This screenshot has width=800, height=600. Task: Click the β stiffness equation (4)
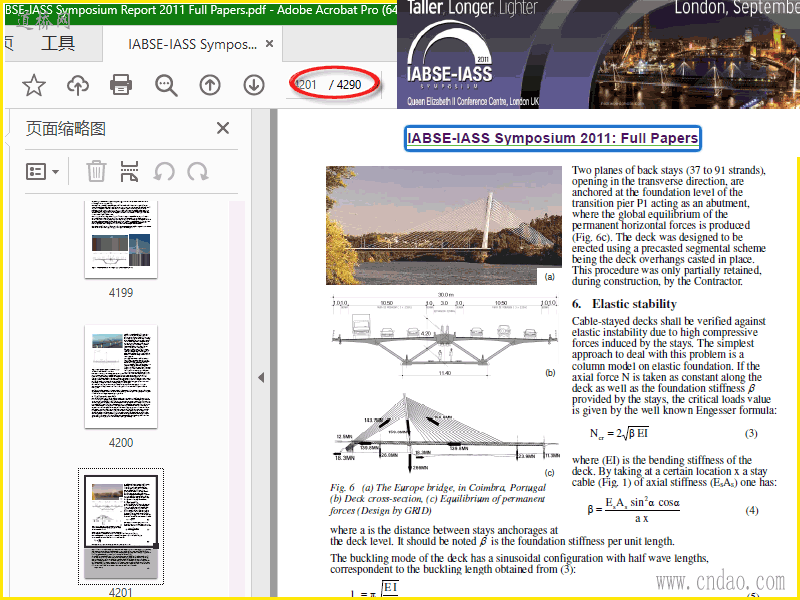point(634,510)
